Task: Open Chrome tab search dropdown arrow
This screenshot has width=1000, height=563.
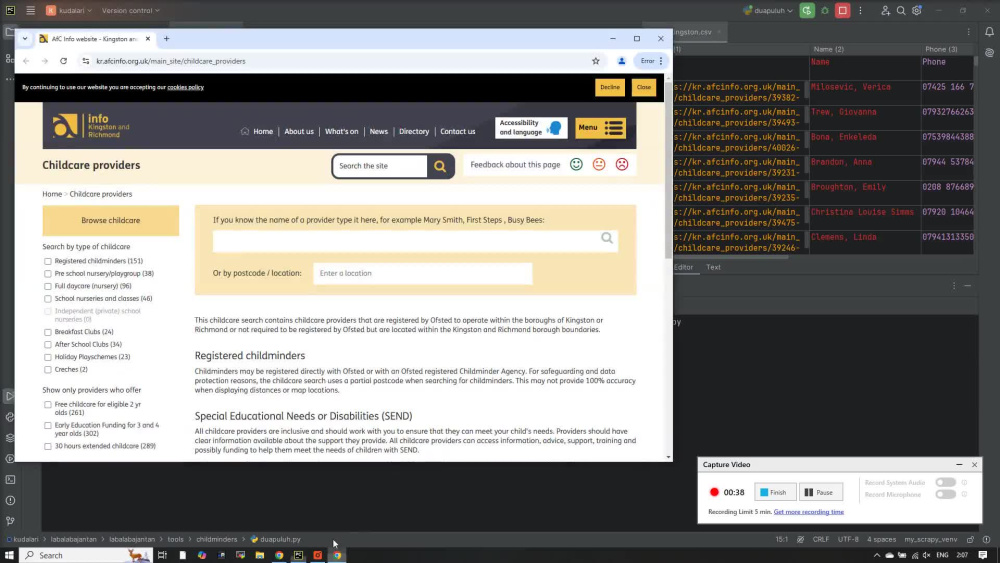Action: coord(25,39)
